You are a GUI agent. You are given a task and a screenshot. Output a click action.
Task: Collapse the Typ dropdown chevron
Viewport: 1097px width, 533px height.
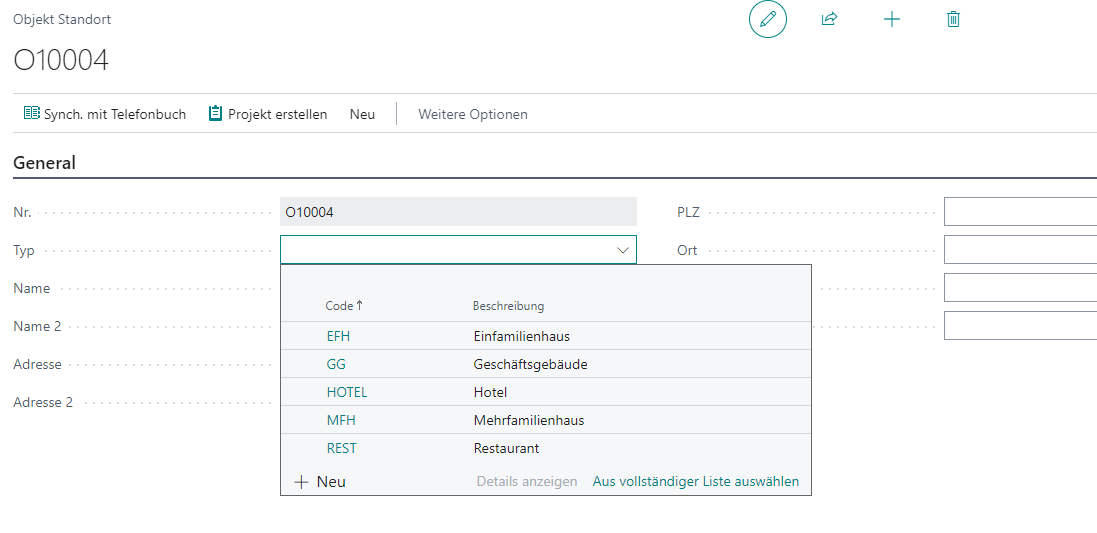click(x=622, y=250)
